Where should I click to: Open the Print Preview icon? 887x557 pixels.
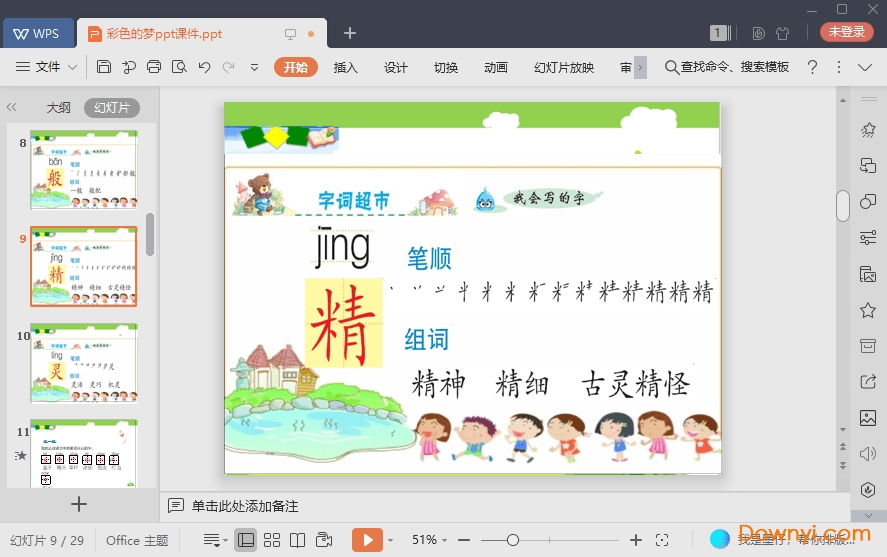(179, 67)
